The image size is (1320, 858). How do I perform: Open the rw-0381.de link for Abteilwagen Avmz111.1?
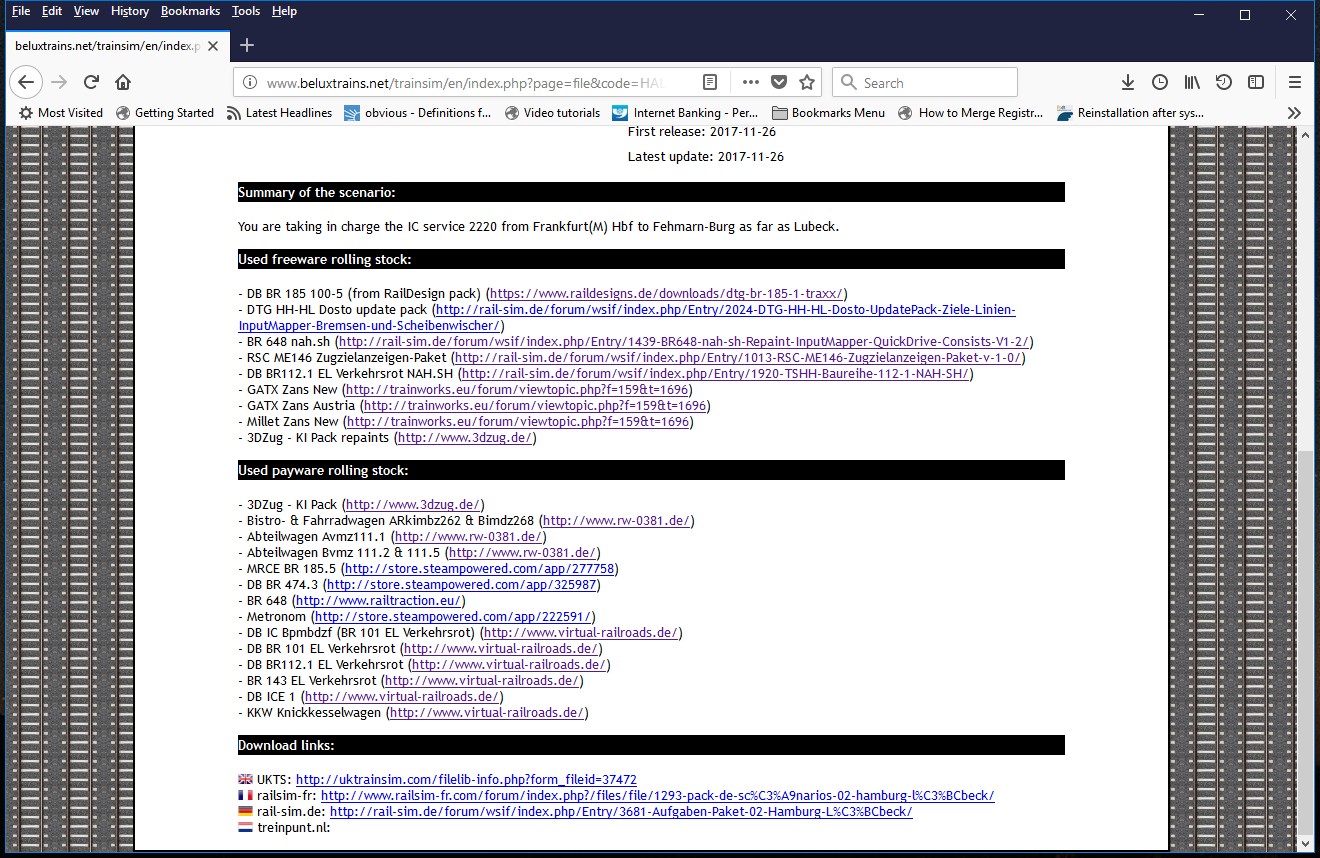pyautogui.click(x=468, y=537)
